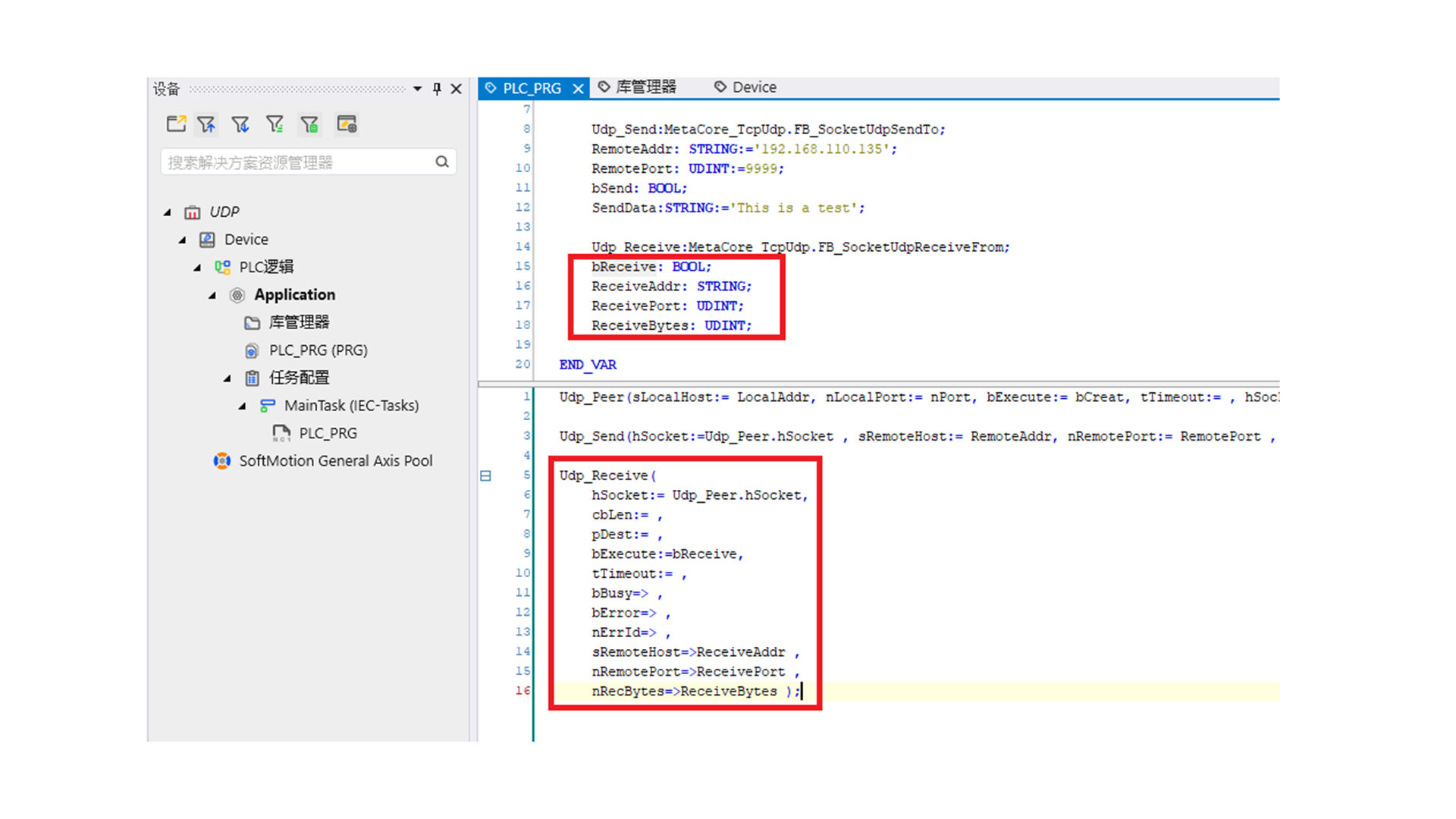Open PLC_PRG (PRG) in the tree
Image resolution: width=1456 pixels, height=819 pixels.
[x=318, y=350]
